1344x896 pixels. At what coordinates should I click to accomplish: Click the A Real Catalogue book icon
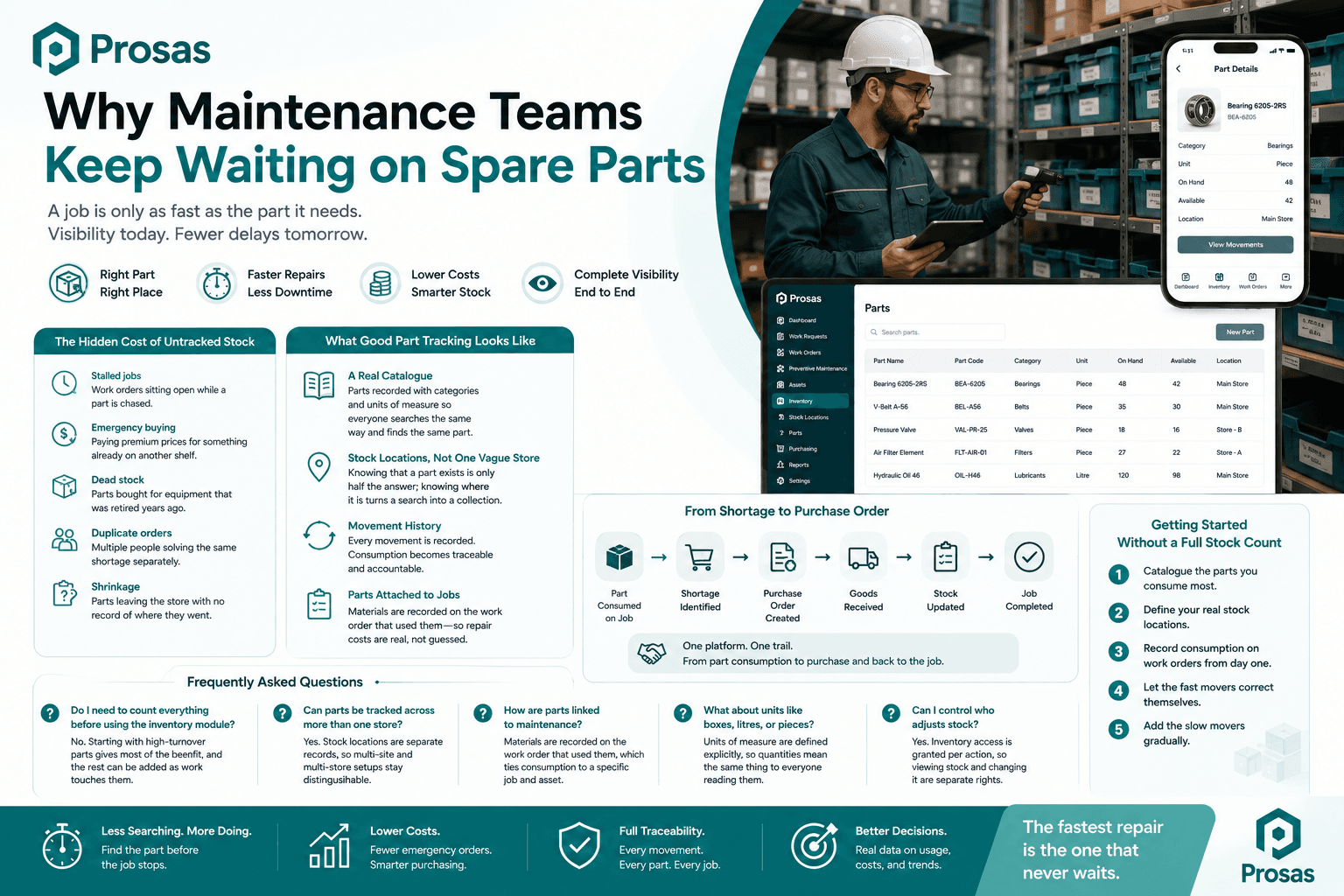tap(319, 385)
